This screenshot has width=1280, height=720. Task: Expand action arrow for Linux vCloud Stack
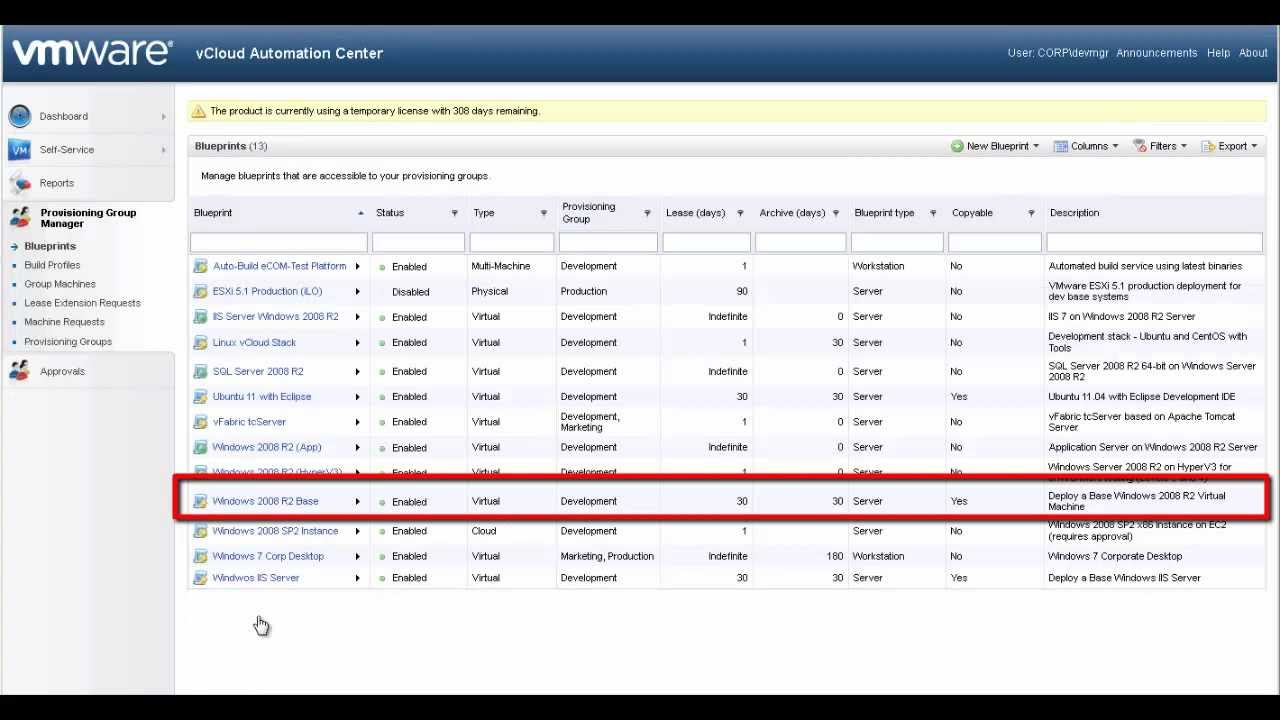tap(357, 342)
